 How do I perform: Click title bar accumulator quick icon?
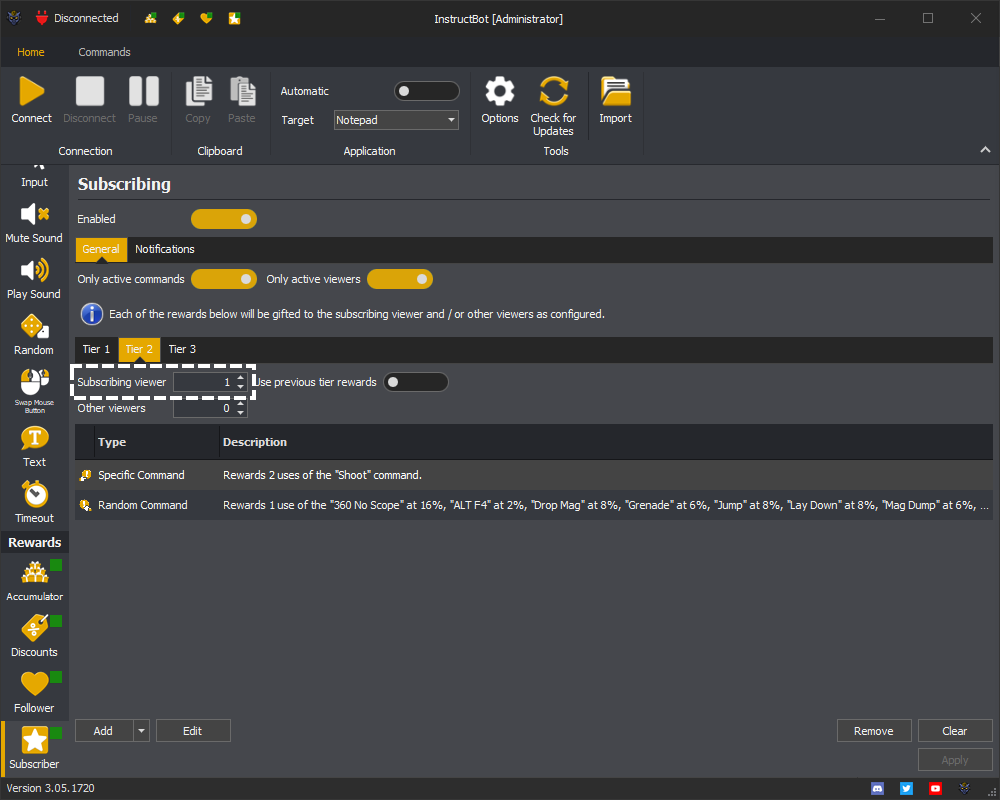[x=151, y=19]
